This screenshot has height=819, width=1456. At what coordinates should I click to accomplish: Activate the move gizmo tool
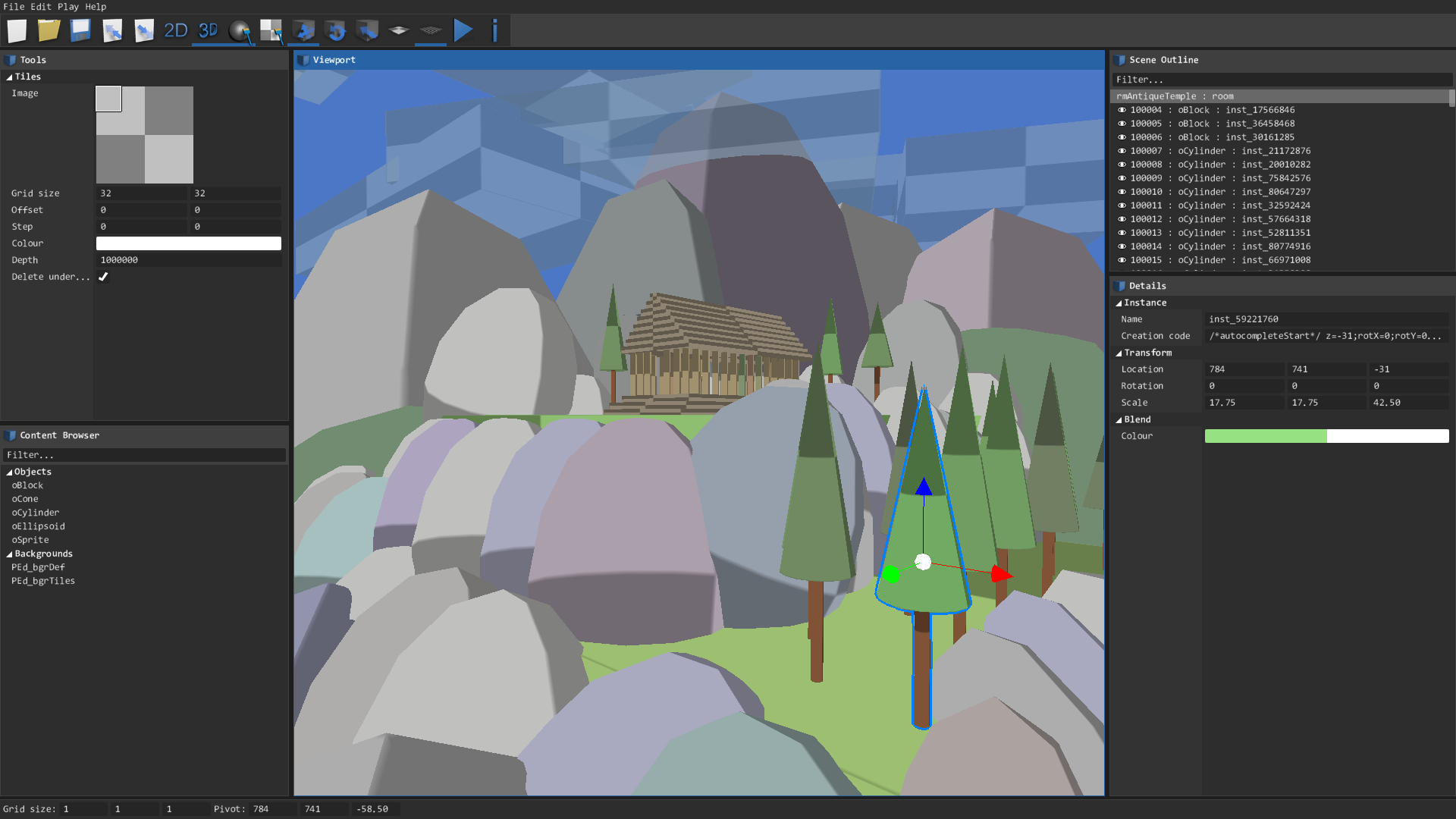304,30
